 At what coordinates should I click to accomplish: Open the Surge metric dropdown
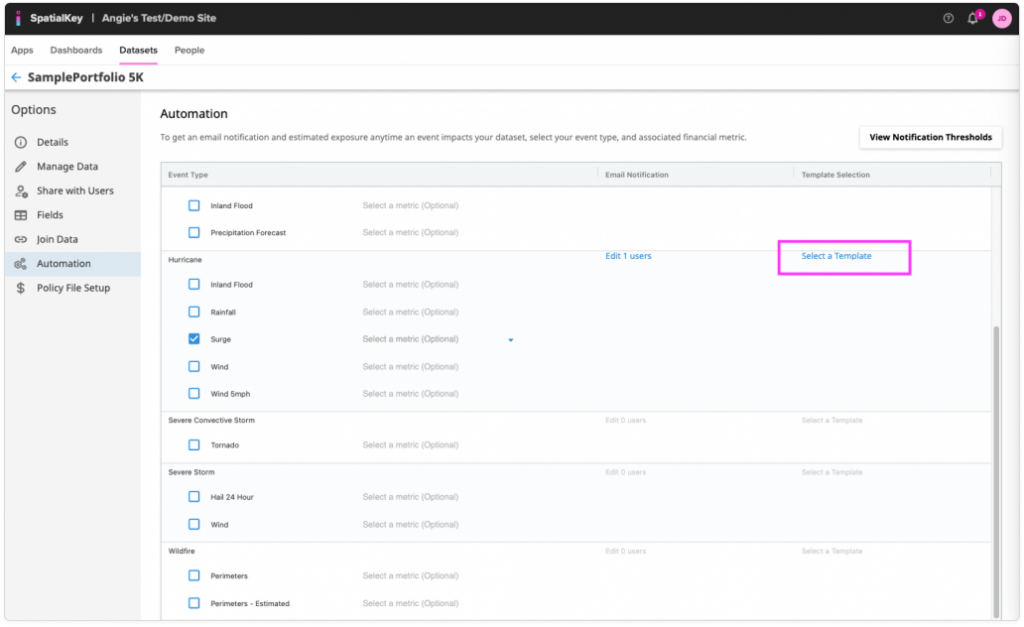coord(511,339)
